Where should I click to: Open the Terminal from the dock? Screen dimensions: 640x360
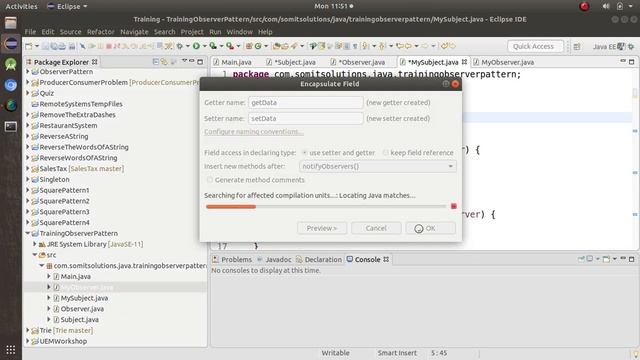click(x=11, y=127)
